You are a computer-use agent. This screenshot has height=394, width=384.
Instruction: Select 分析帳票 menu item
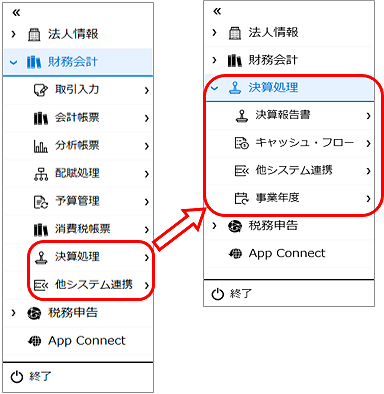click(78, 146)
